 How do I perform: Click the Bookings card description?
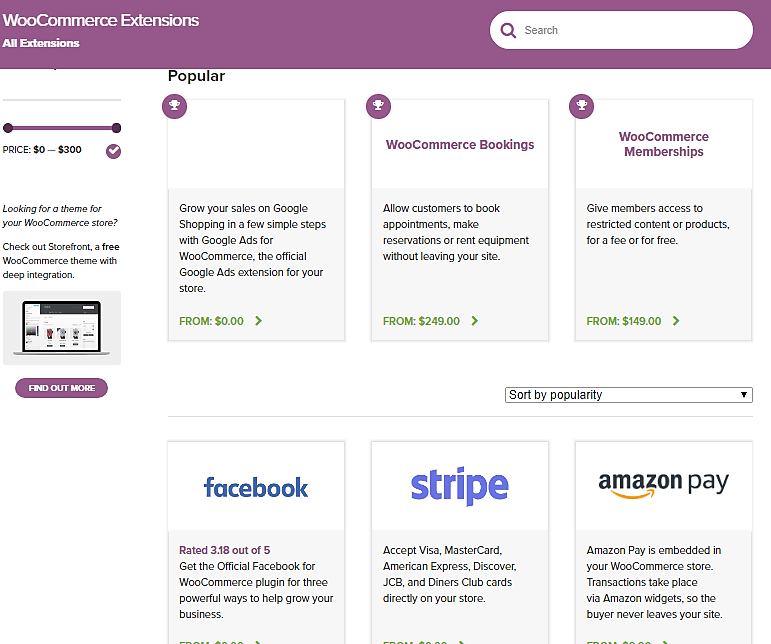(x=456, y=232)
